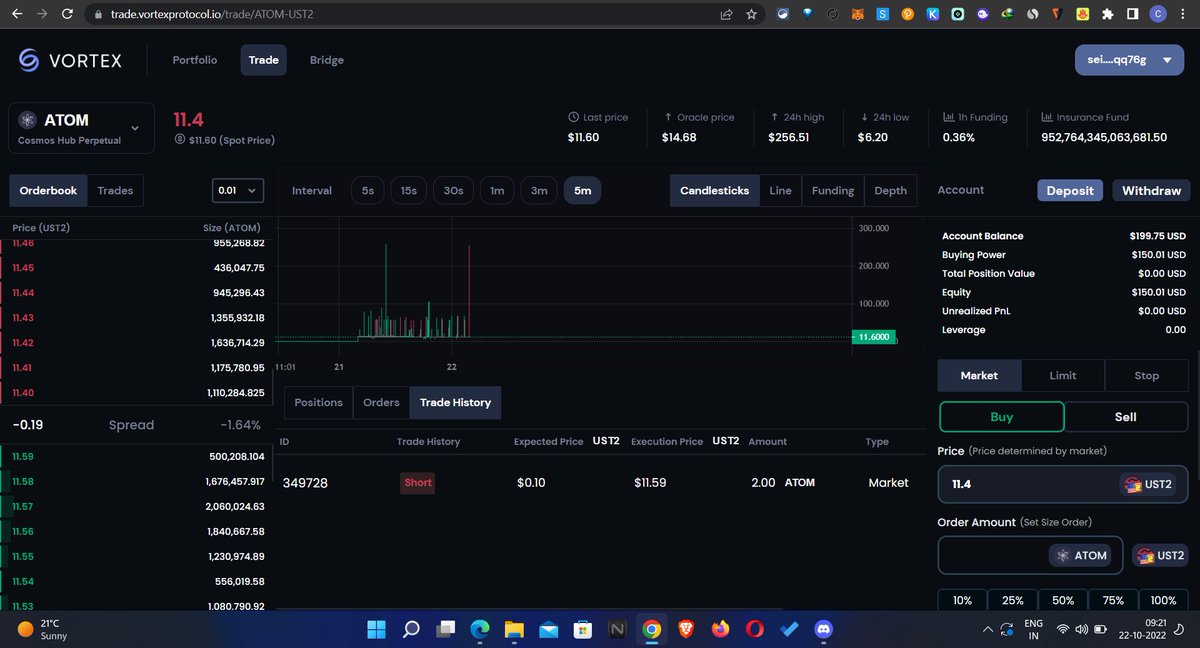Open taskbar Search magnifier
The image size is (1200, 648).
click(411, 629)
